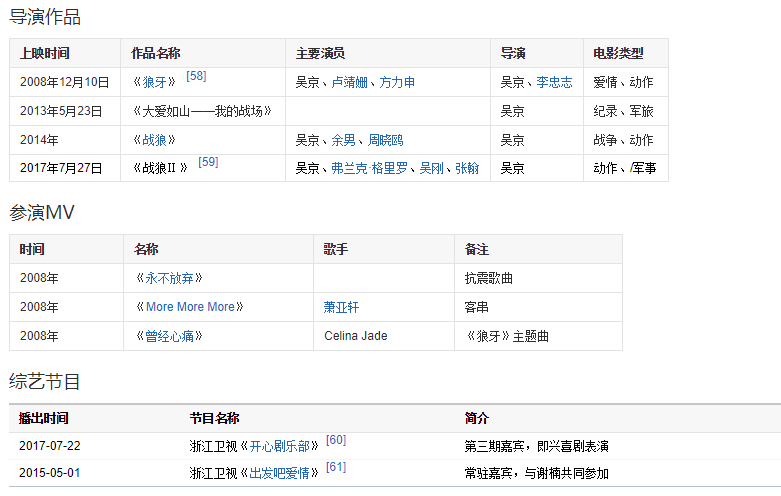Open the 永不放弃 MV link
This screenshot has width=781, height=496.
coord(166,279)
